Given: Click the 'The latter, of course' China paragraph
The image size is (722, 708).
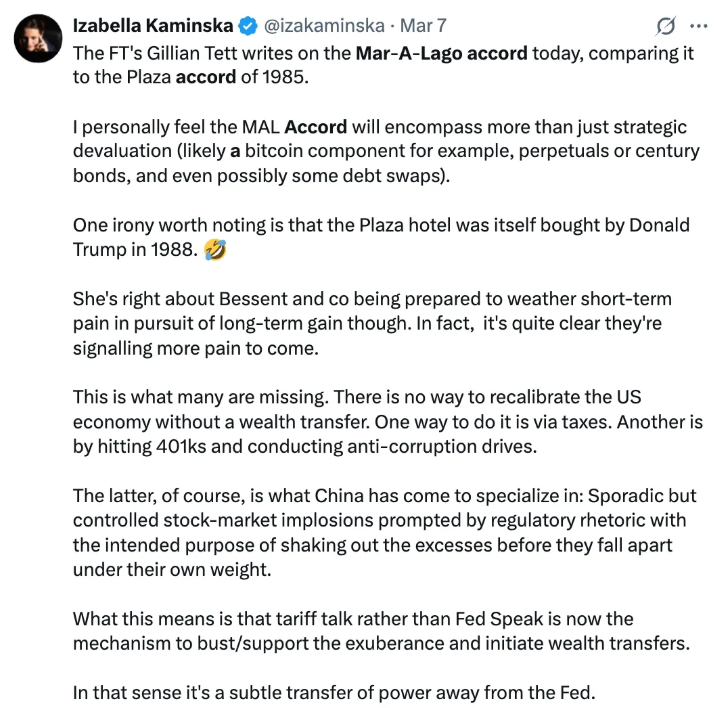Looking at the screenshot, I should pos(384,533).
